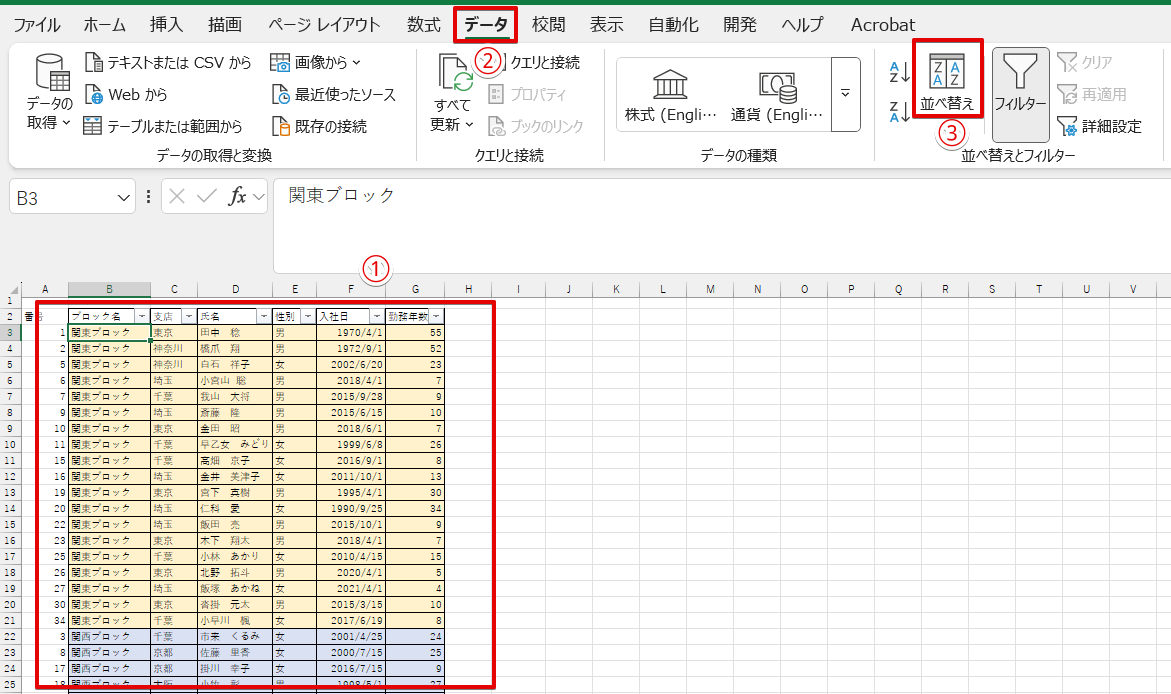This screenshot has height=694, width=1171.
Task: Click cell with name 田中 稔
Action: pyautogui.click(x=235, y=332)
